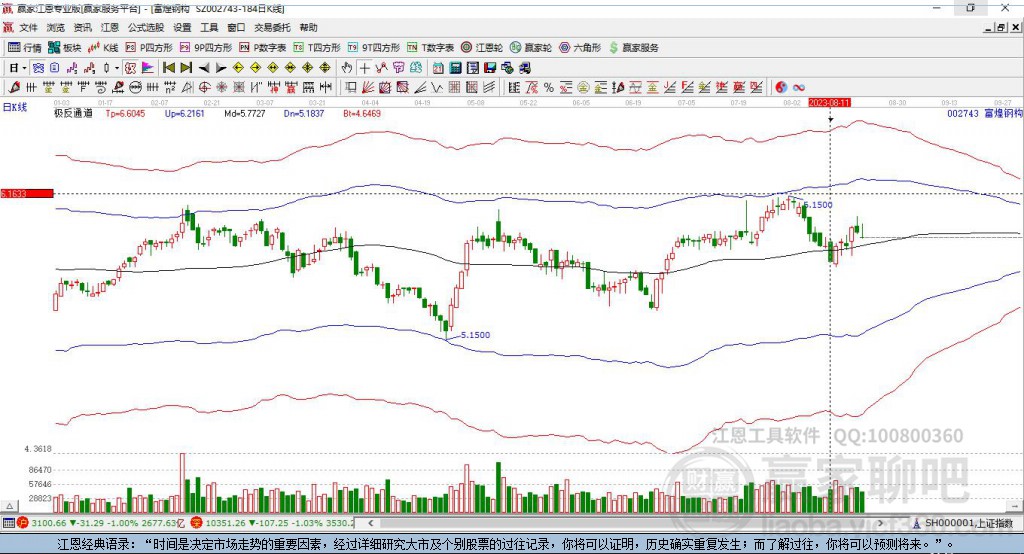The width and height of the screenshot is (1024, 554).
Task: Select the hand pan tool
Action: click(x=347, y=68)
